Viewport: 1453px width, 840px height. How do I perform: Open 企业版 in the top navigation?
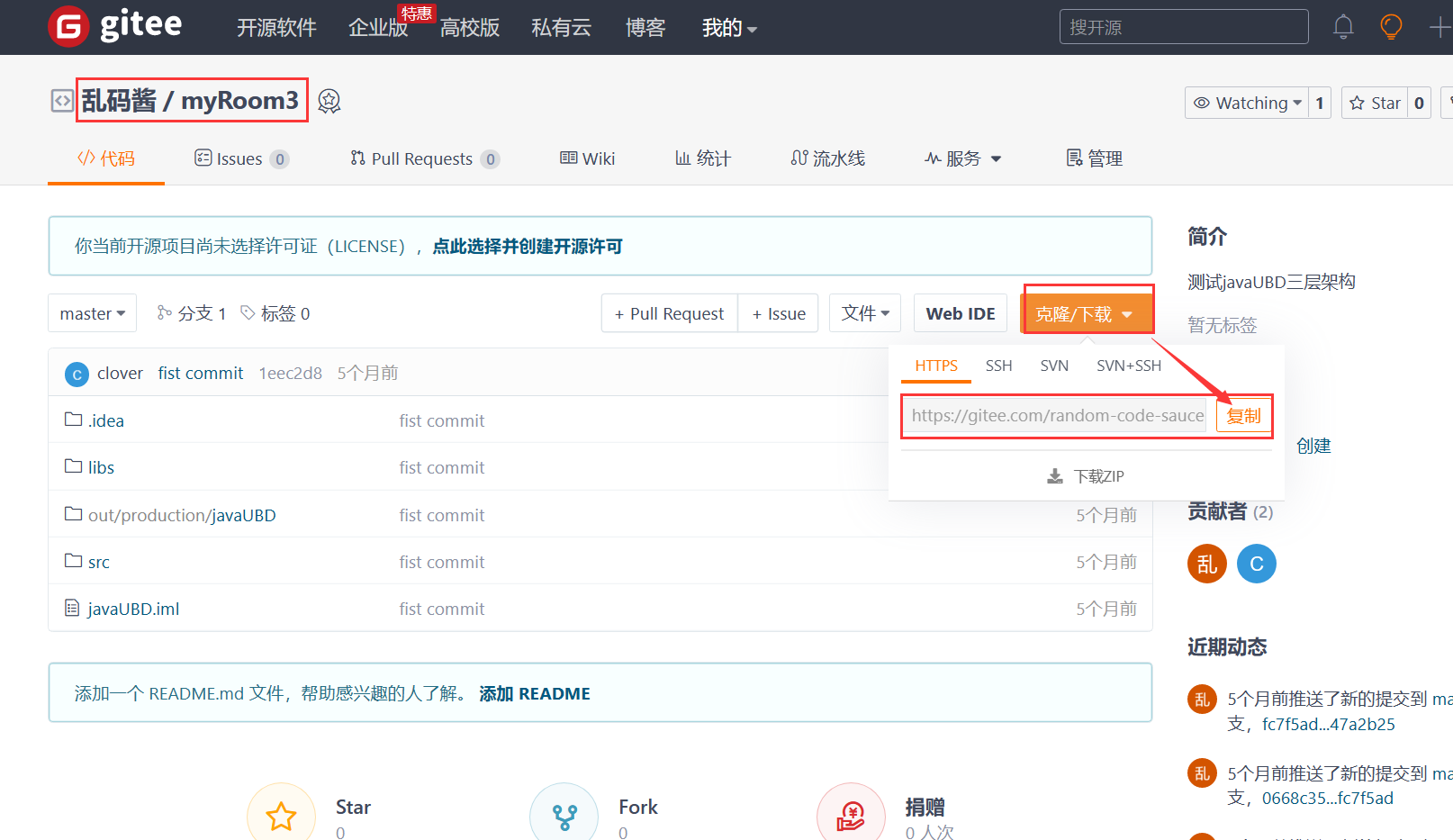click(378, 28)
